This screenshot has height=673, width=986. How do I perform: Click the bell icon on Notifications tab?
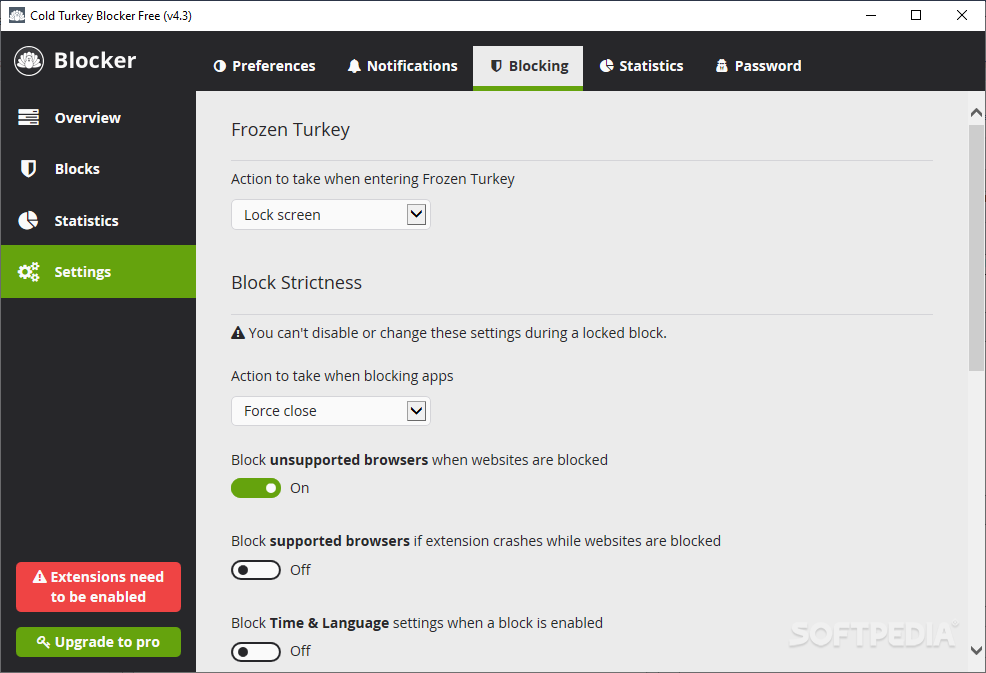coord(354,66)
